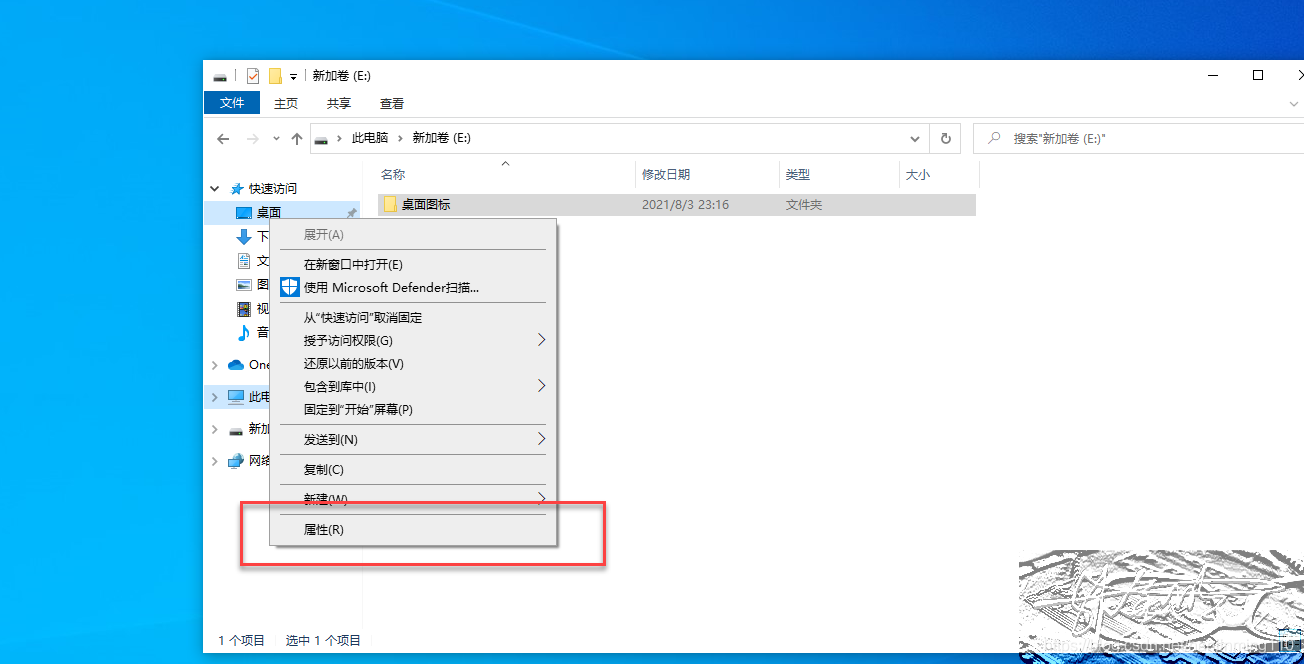The height and width of the screenshot is (664, 1304).
Task: Click the OneDrive cloud icon
Action: tap(236, 365)
